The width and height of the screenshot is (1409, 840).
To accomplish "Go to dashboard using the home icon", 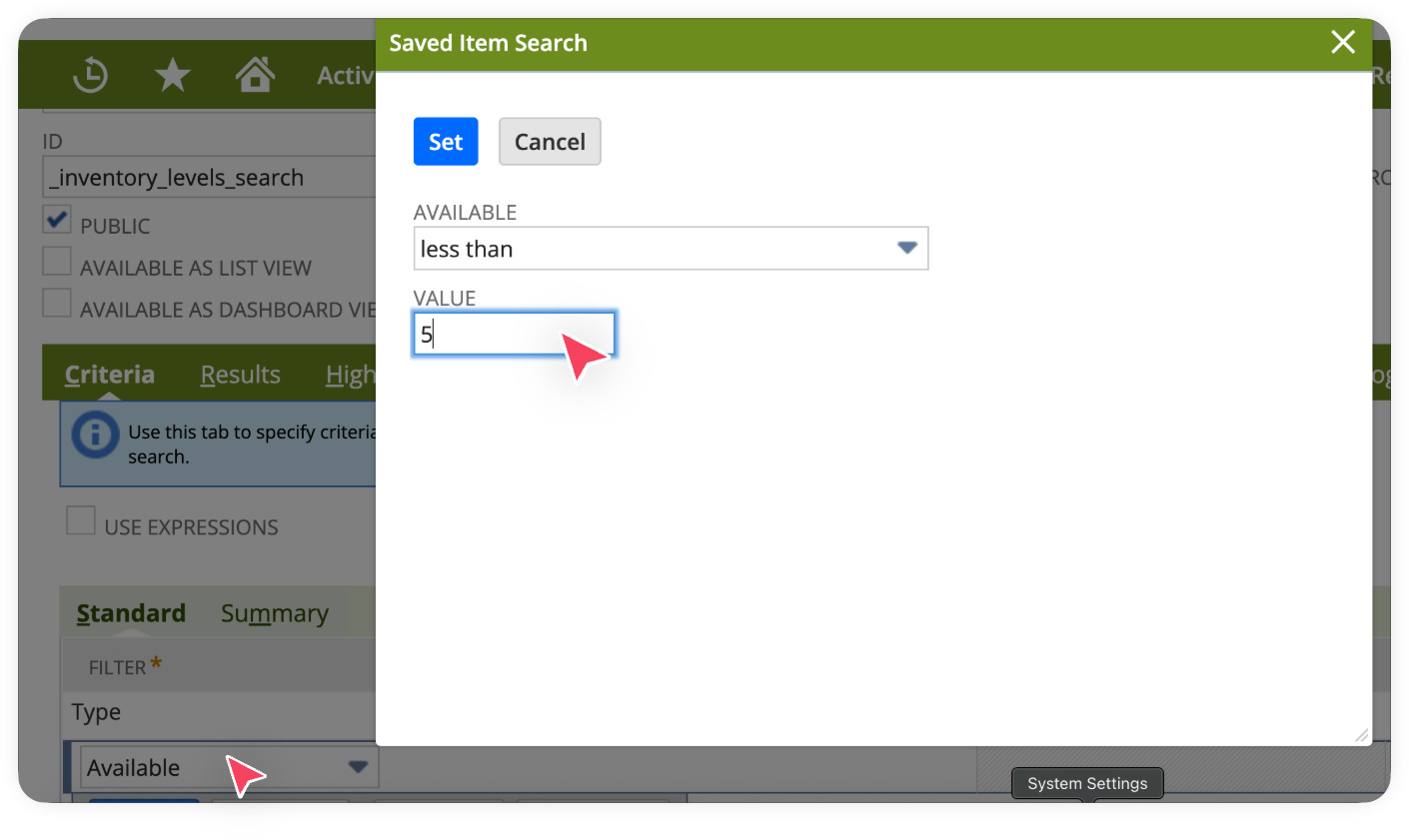I will point(255,74).
